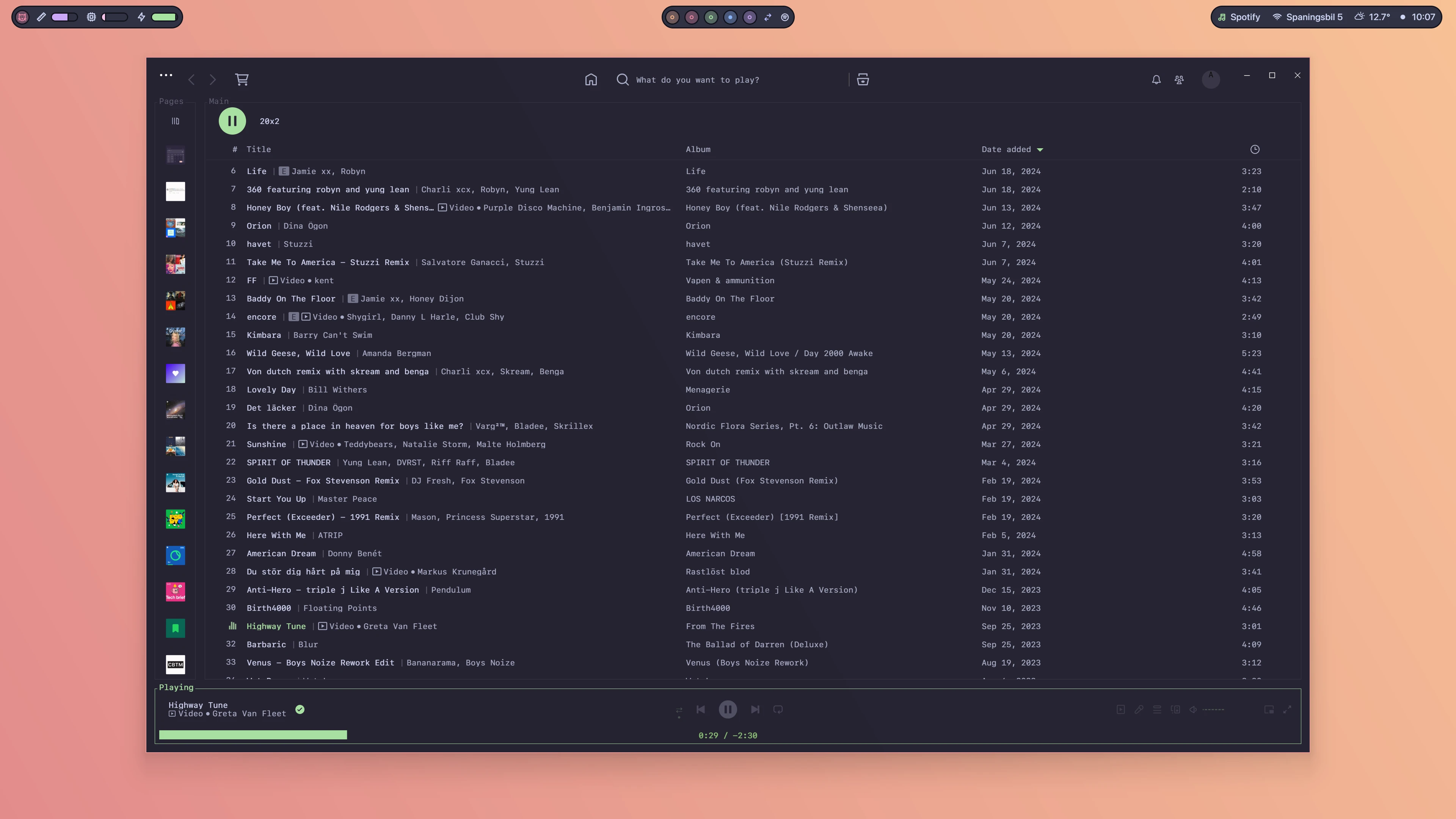Screen dimensions: 1456x819
Task: Select the track 'Barbaric'
Action: 266,644
